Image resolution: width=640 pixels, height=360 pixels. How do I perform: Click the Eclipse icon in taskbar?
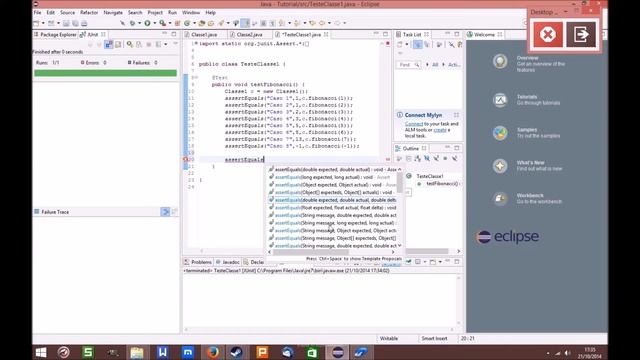pyautogui.click(x=338, y=352)
